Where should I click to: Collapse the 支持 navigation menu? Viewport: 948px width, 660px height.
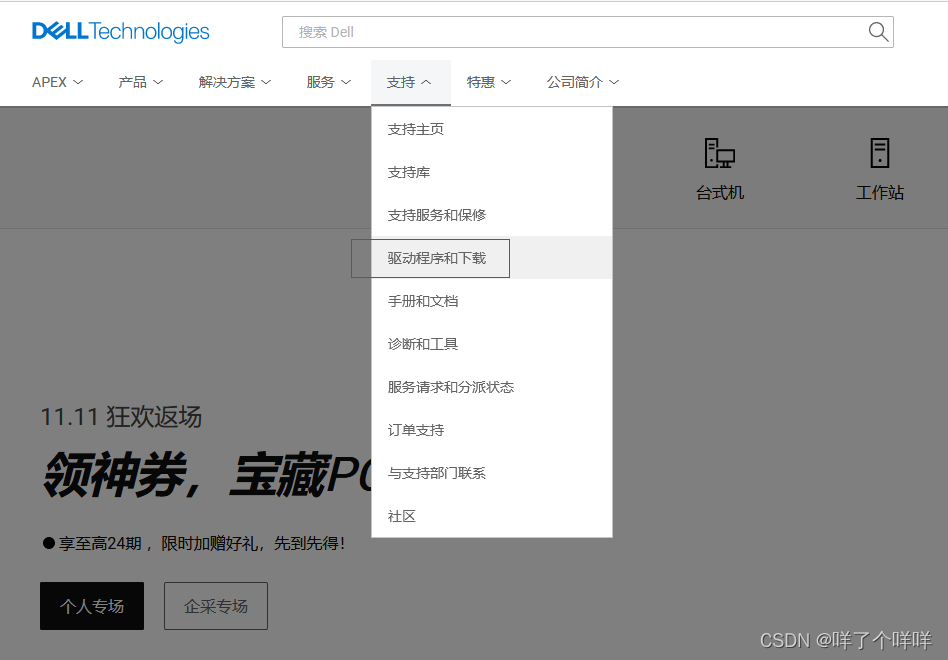coord(411,83)
